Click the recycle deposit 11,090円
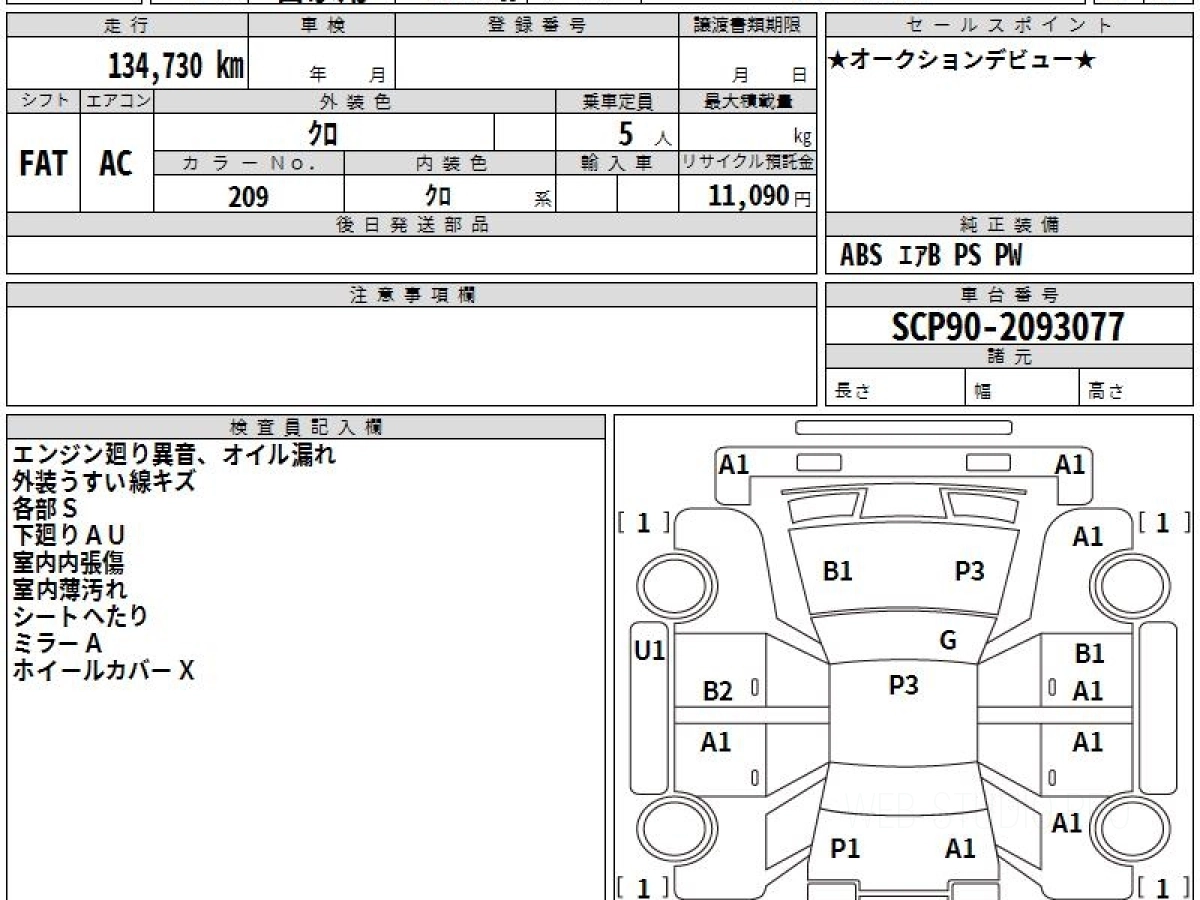 pyautogui.click(x=759, y=196)
